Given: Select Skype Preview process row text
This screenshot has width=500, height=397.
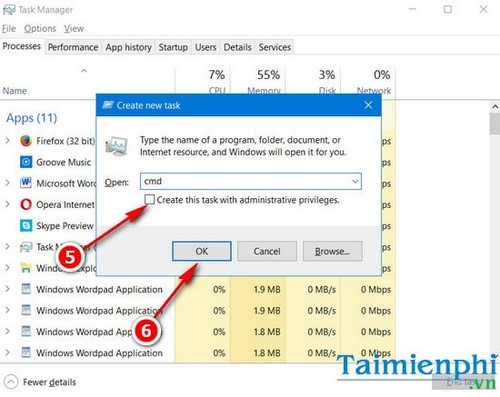Looking at the screenshot, I should (x=65, y=226).
